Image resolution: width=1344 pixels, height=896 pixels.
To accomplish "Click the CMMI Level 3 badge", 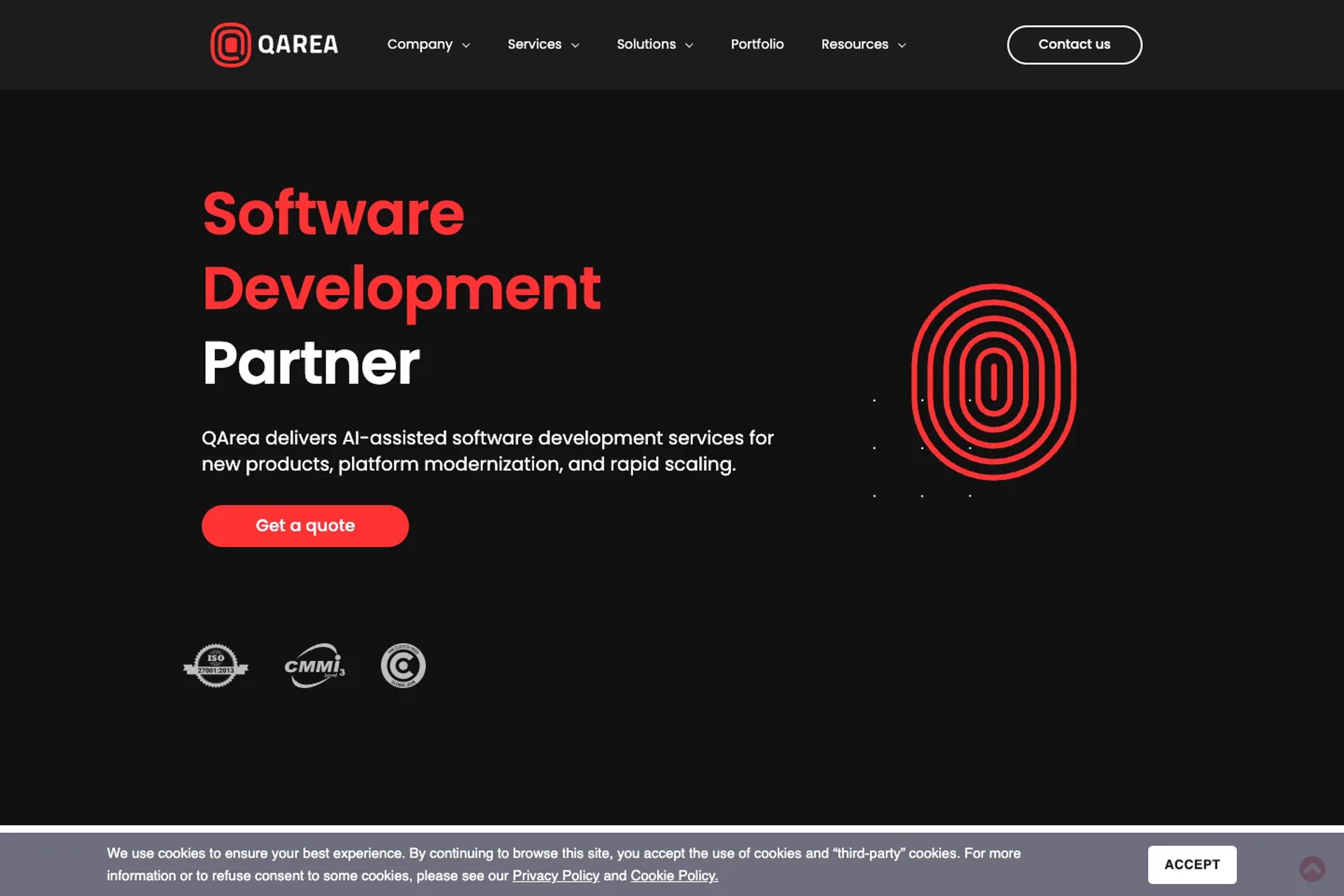I will pos(315,666).
